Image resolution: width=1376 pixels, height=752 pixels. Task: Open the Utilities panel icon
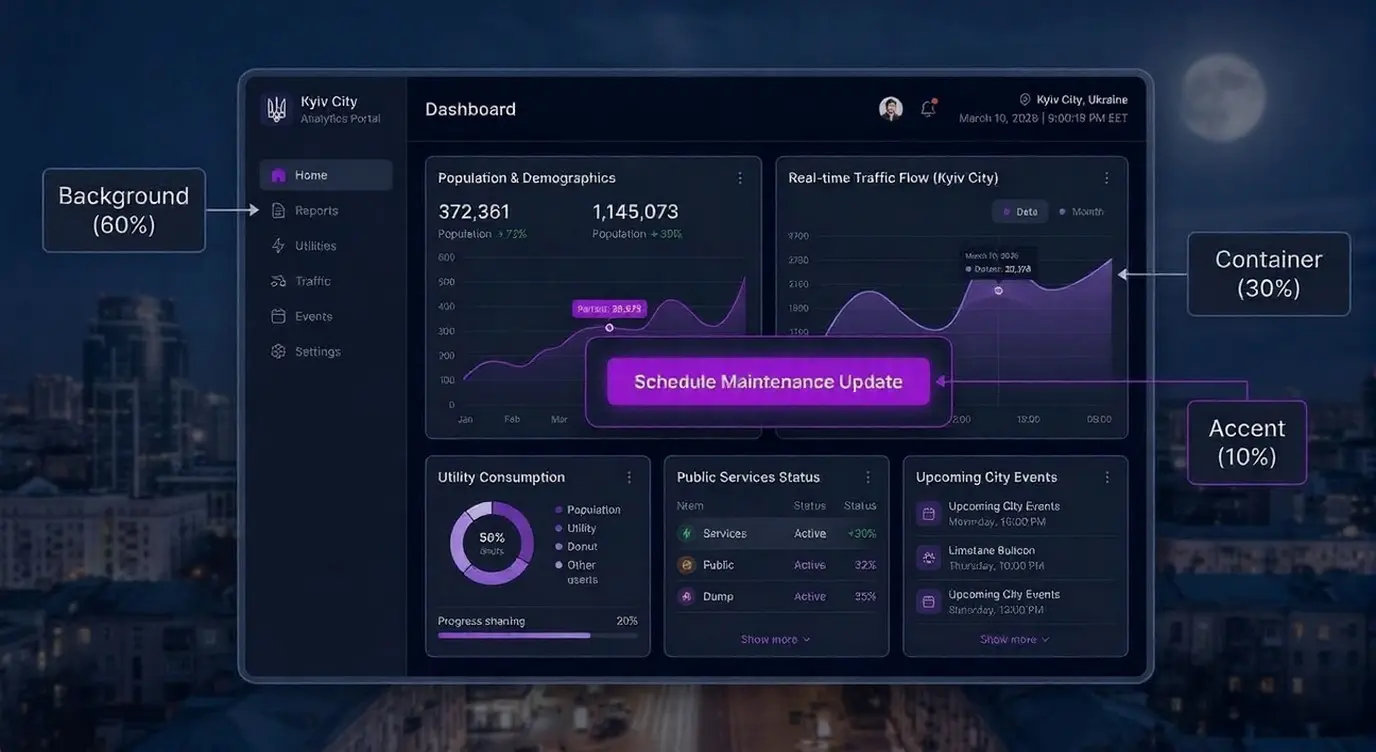pos(278,245)
